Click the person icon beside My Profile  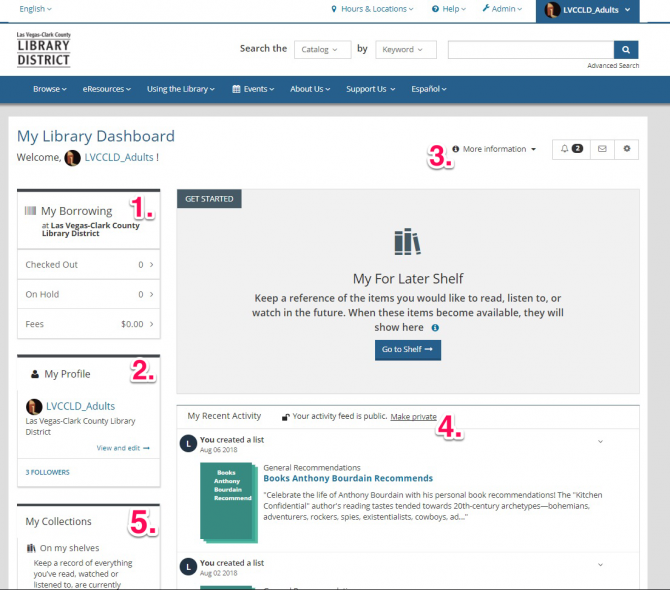coord(35,374)
